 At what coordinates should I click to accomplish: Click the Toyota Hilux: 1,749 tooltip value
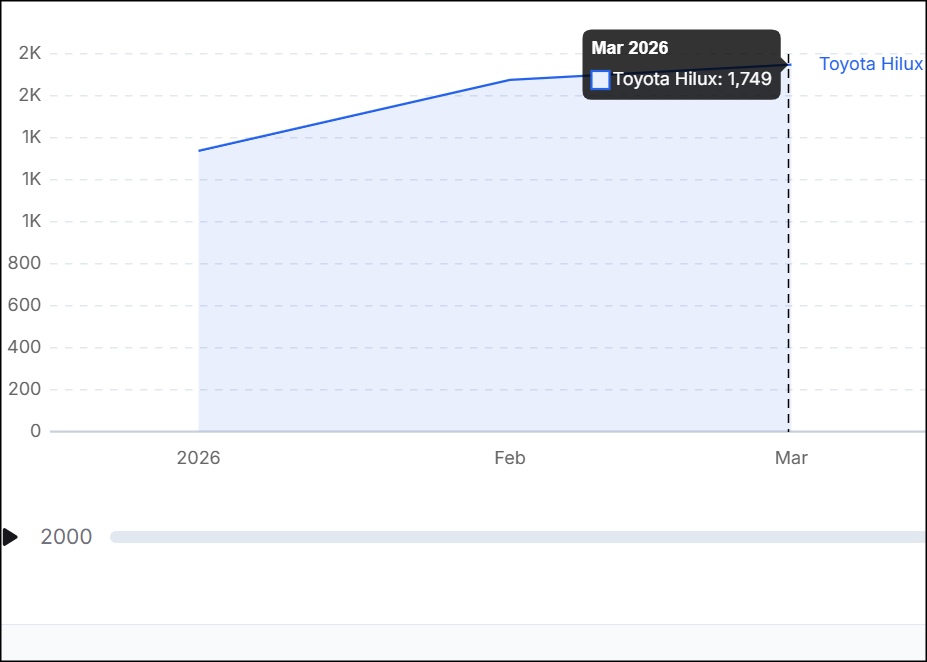click(692, 79)
